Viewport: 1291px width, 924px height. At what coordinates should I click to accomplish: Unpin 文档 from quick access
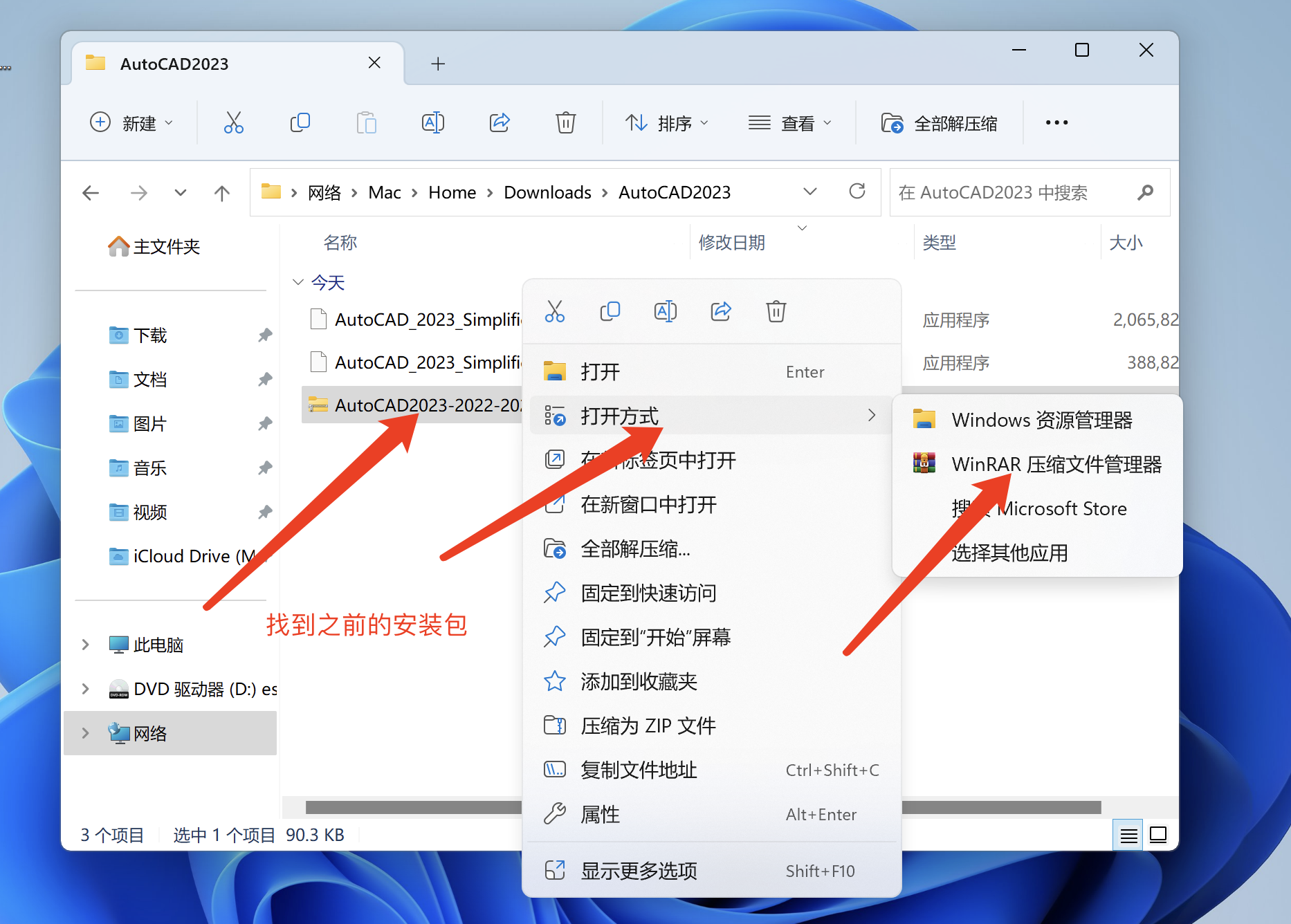[265, 380]
